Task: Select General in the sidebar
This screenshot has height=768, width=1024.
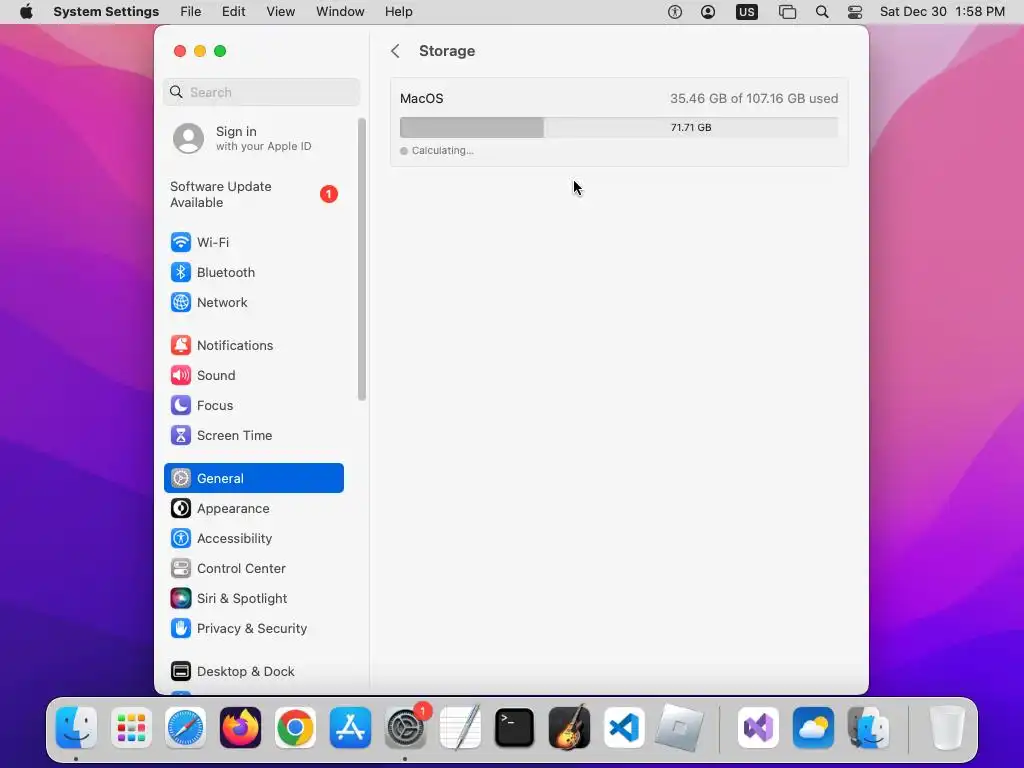Action: pyautogui.click(x=253, y=478)
